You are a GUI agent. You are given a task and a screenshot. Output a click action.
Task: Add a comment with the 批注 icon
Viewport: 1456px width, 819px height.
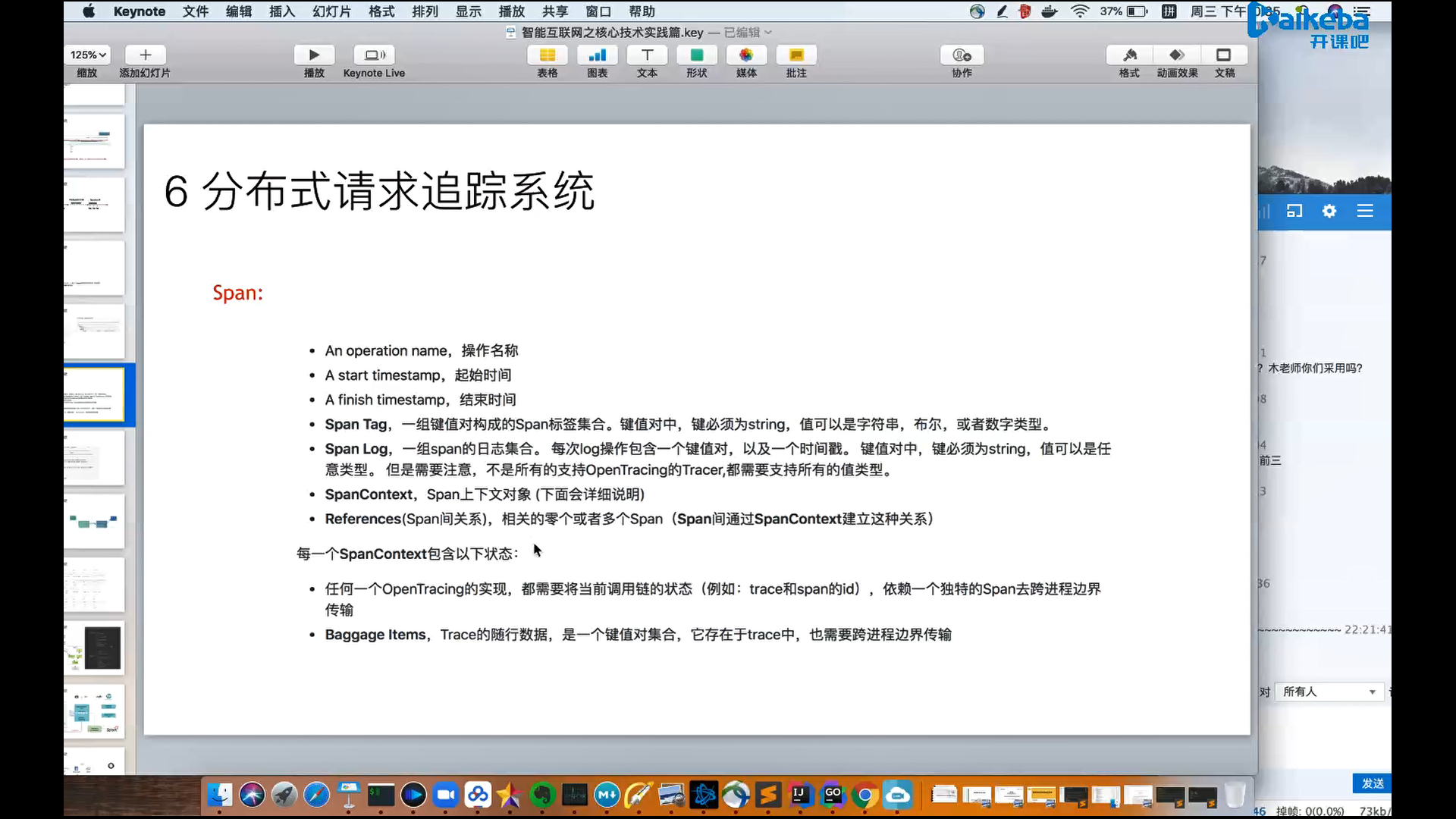(x=796, y=55)
